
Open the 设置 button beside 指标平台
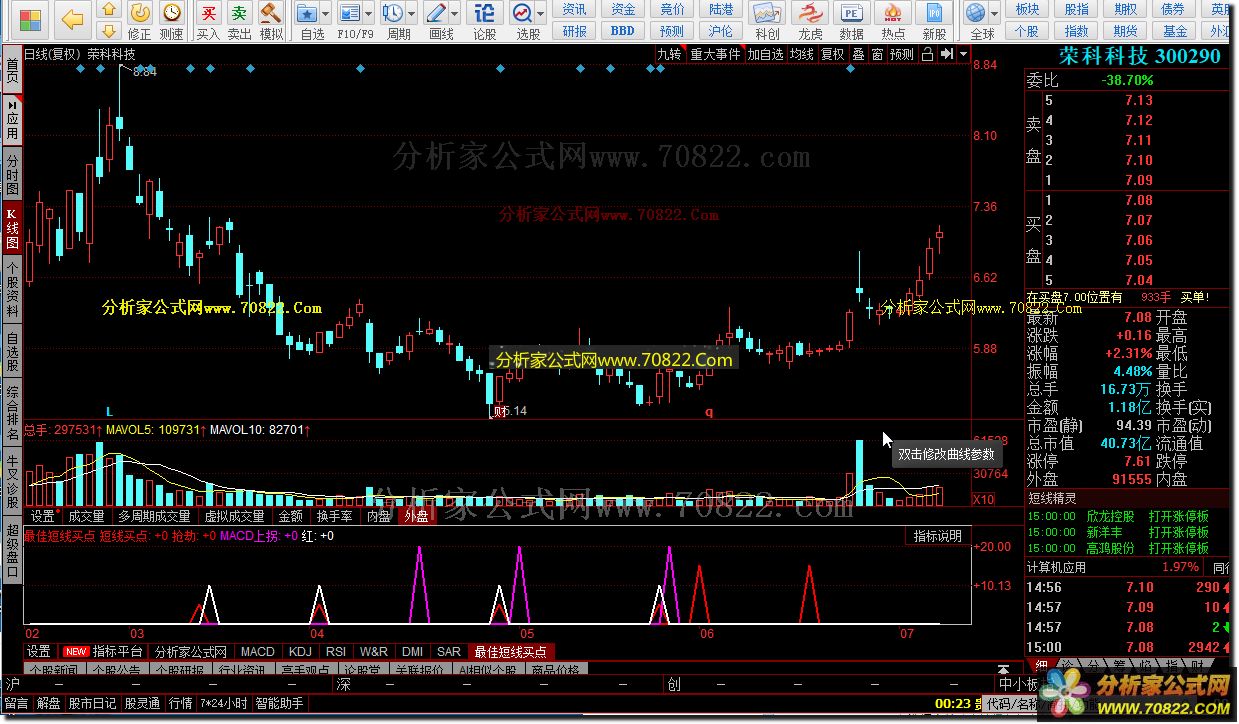[x=38, y=651]
